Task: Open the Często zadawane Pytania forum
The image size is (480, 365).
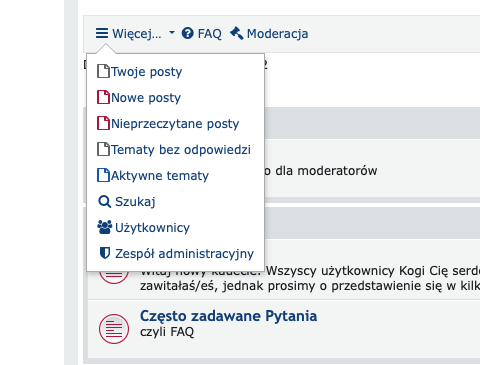Action: pyautogui.click(x=228, y=316)
